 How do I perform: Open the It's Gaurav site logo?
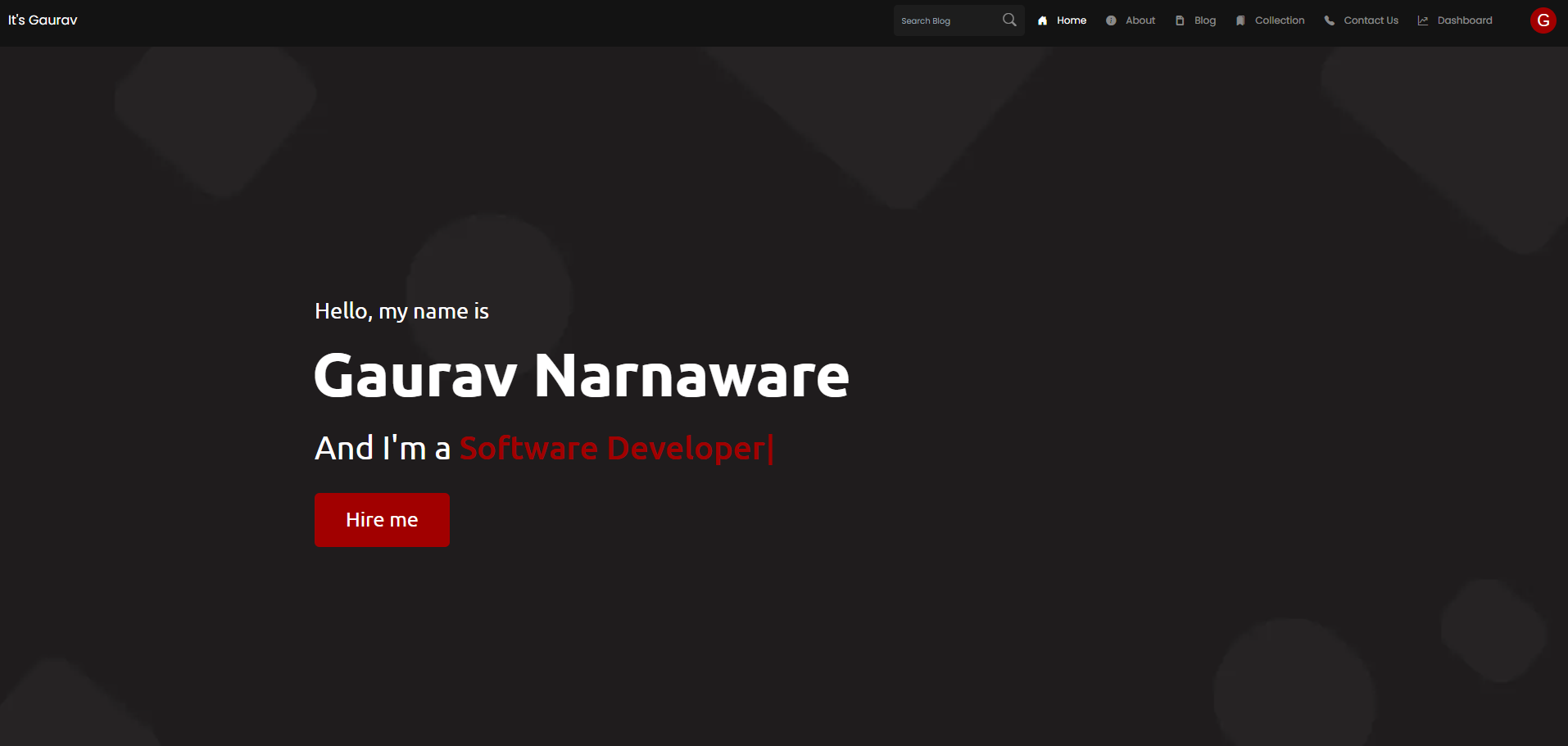(x=43, y=20)
